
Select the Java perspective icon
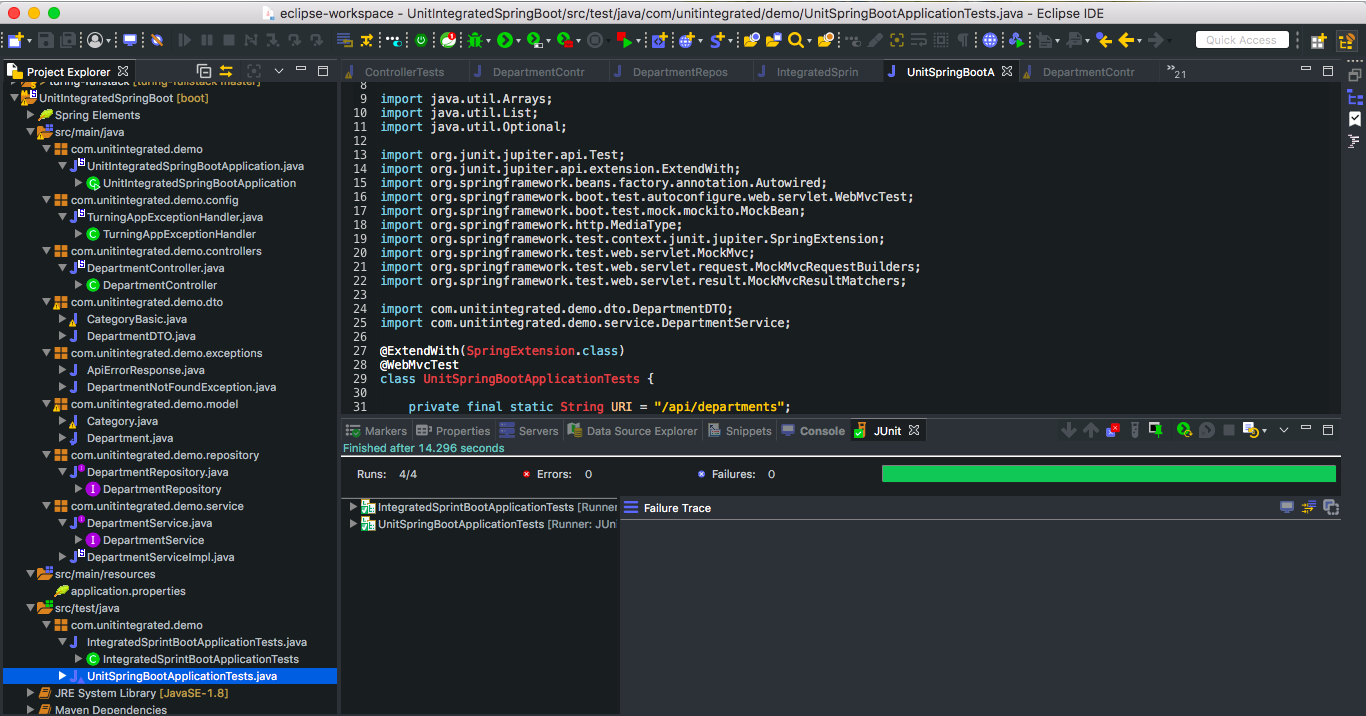click(x=1346, y=41)
